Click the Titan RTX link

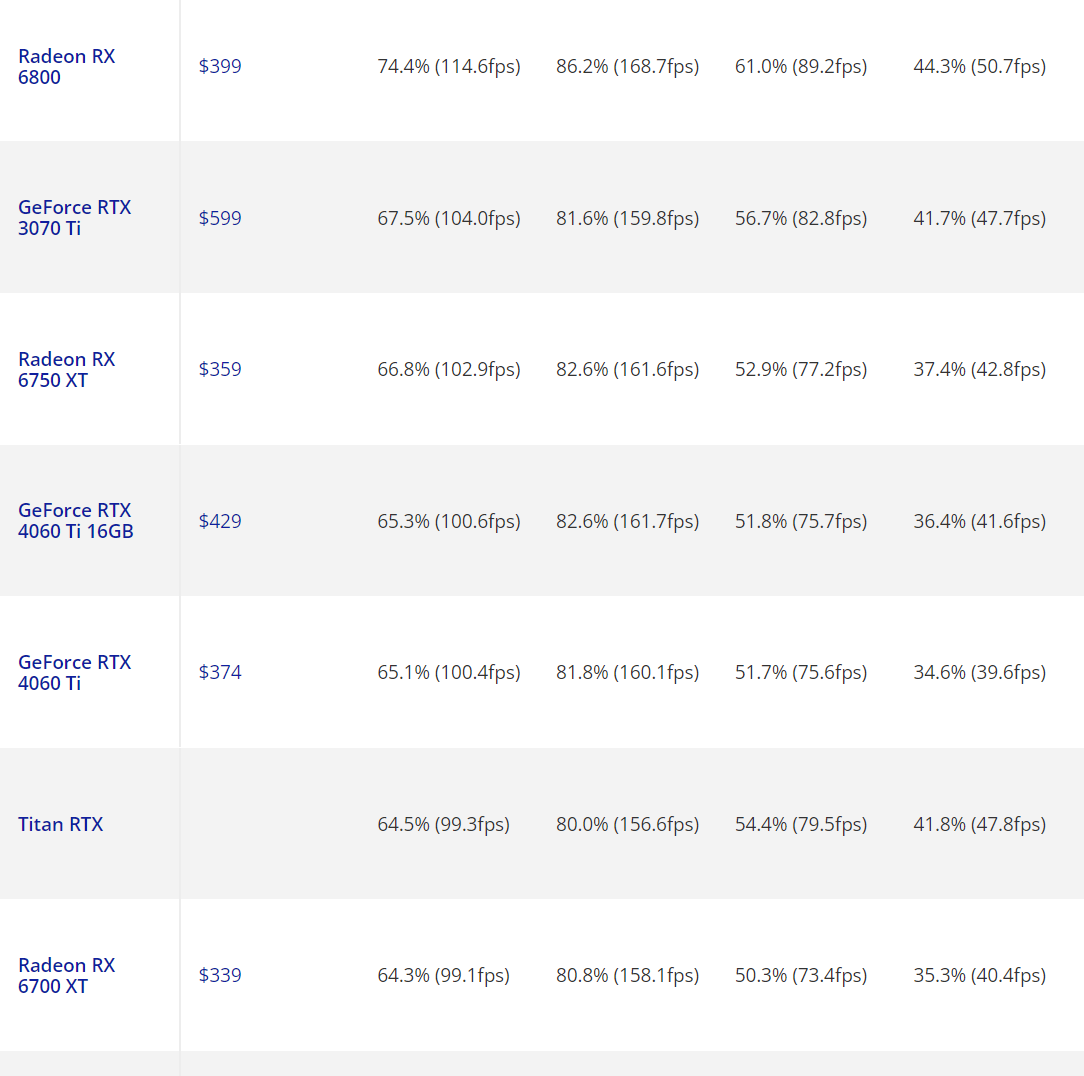[x=60, y=824]
